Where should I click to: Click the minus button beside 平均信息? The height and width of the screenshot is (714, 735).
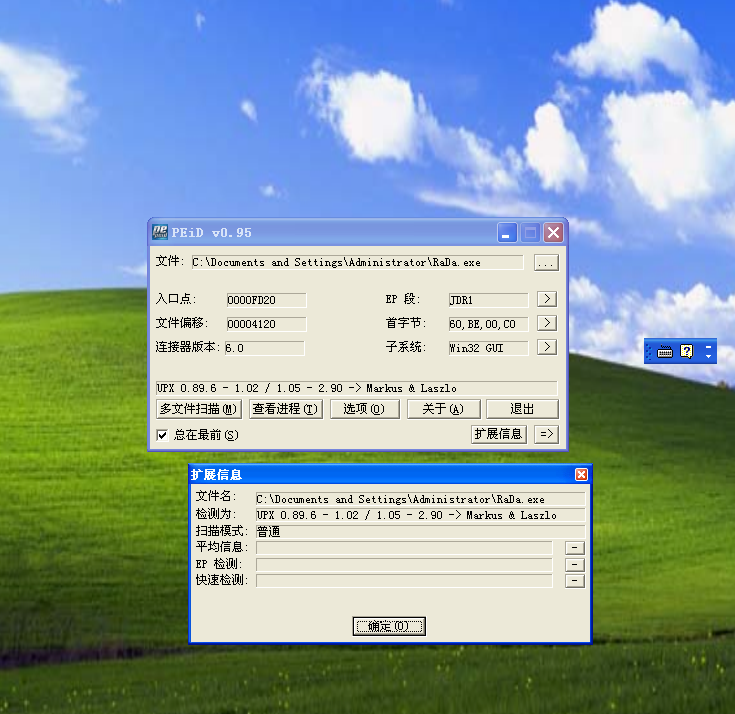click(575, 548)
